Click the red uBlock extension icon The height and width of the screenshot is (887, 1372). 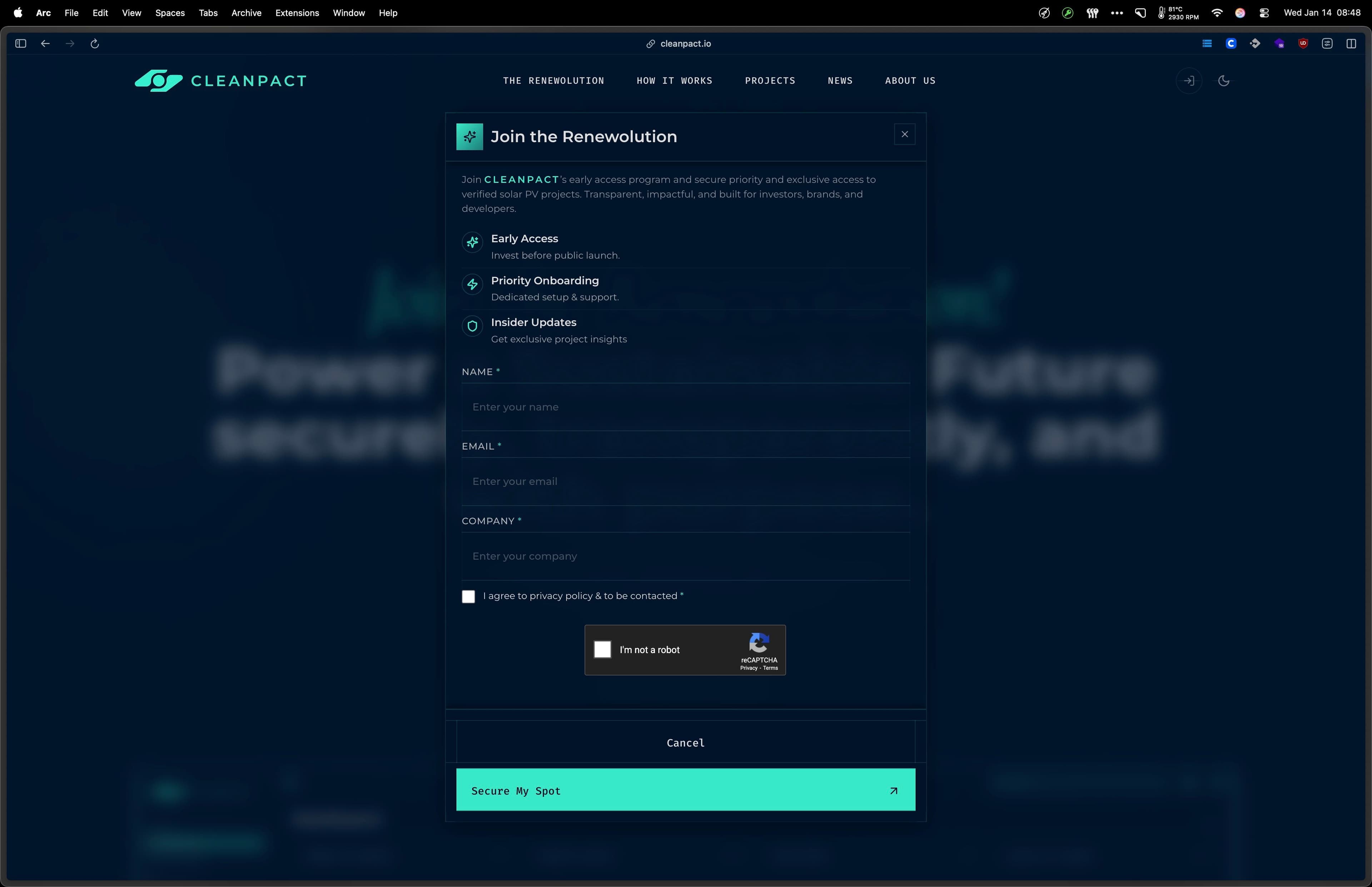tap(1303, 44)
